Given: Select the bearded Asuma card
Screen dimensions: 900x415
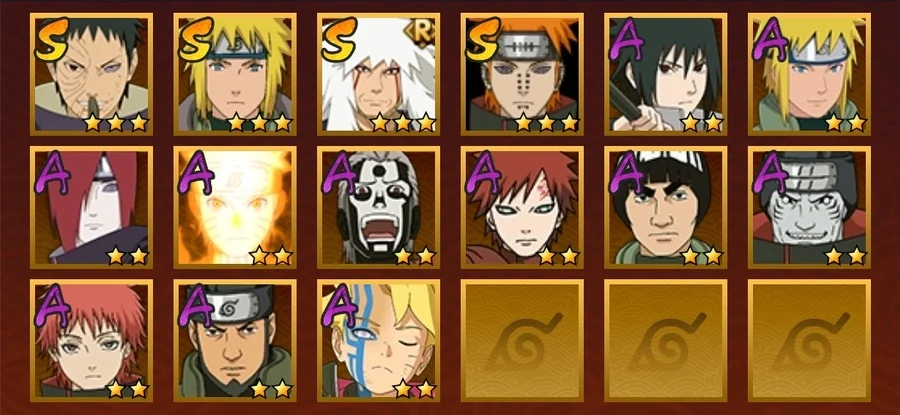Looking at the screenshot, I should tap(235, 340).
